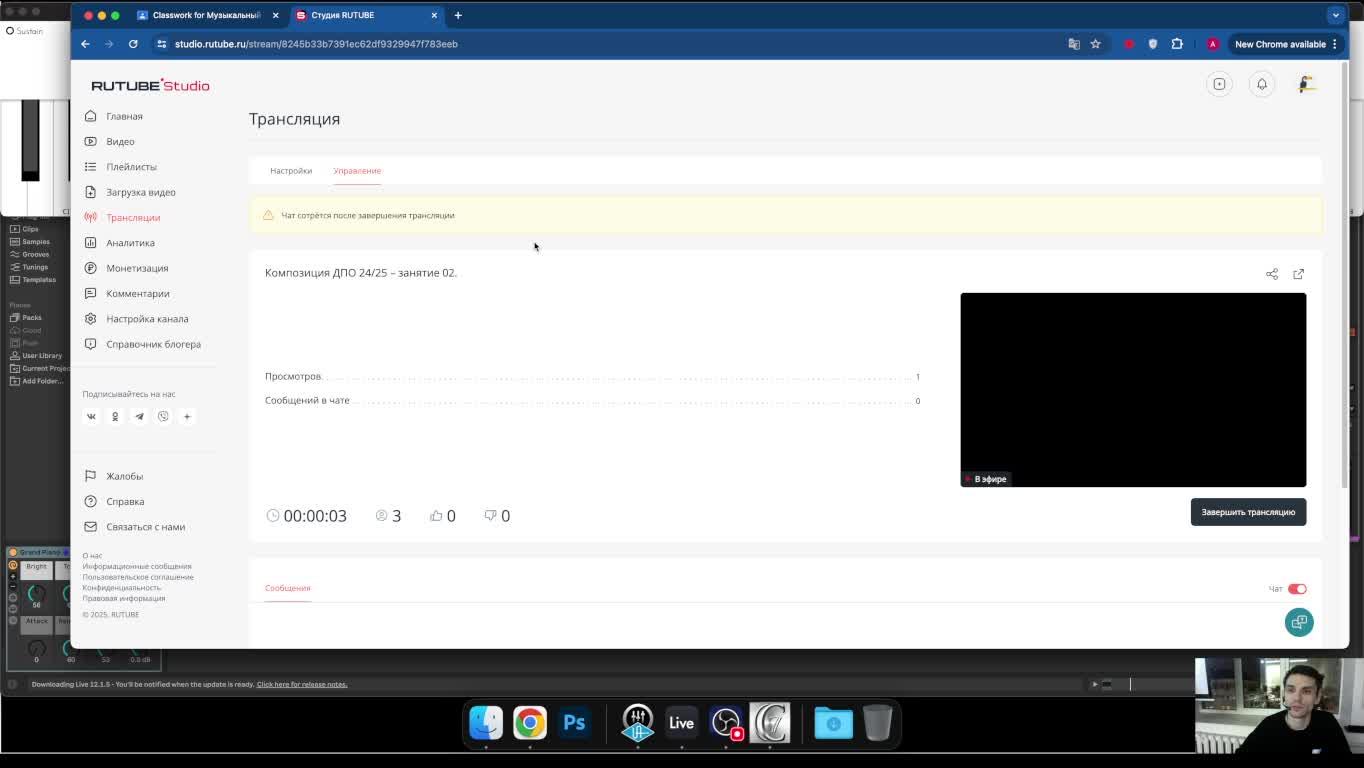Open the Chrome profile avatar

tap(1213, 44)
